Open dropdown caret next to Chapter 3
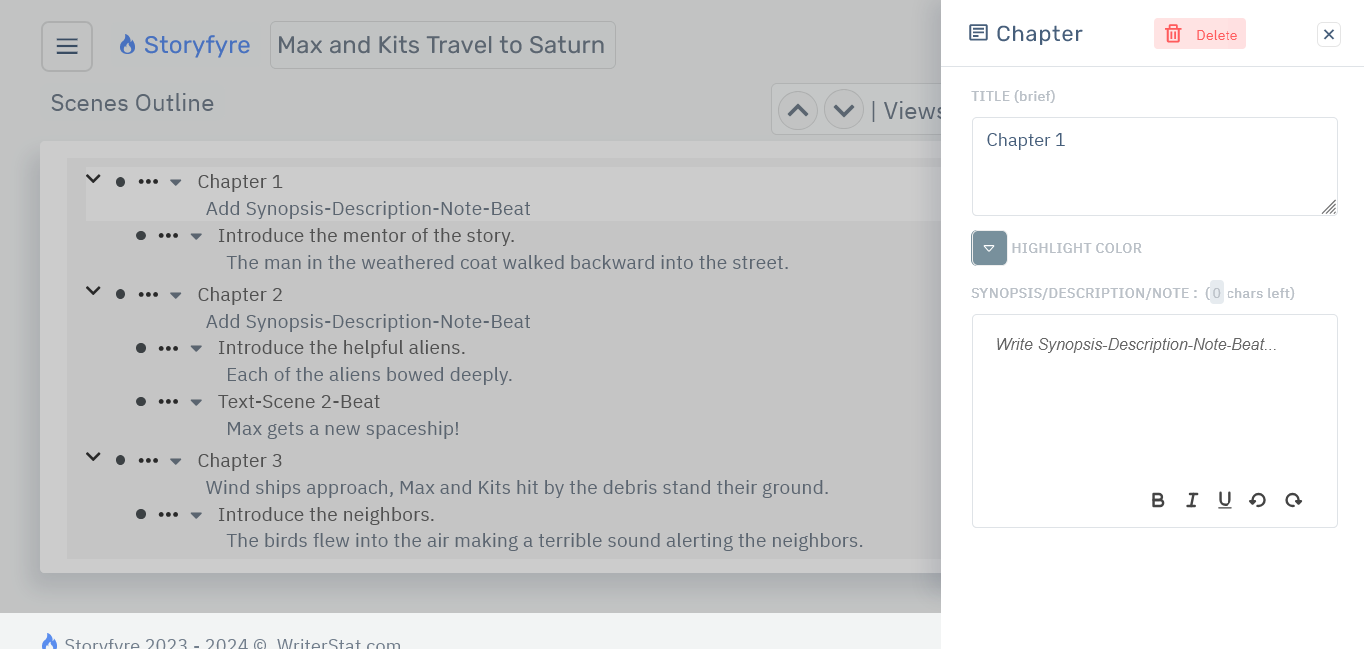Screen dimensions: 1364x649 point(175,461)
